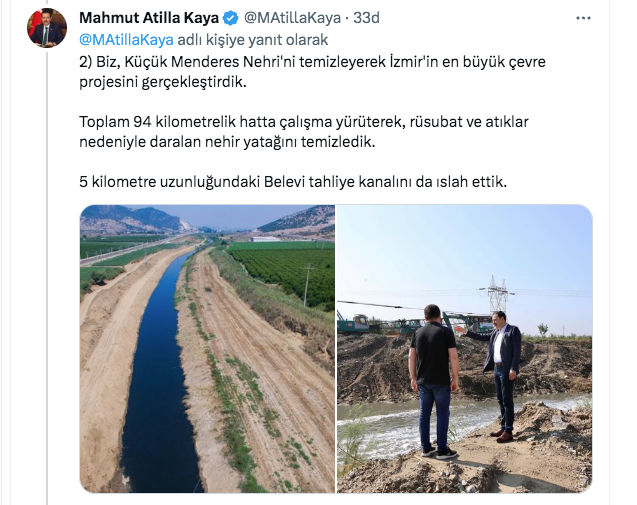The image size is (637, 505).
Task: Click the vertical thread line below avatar
Action: [x=47, y=278]
